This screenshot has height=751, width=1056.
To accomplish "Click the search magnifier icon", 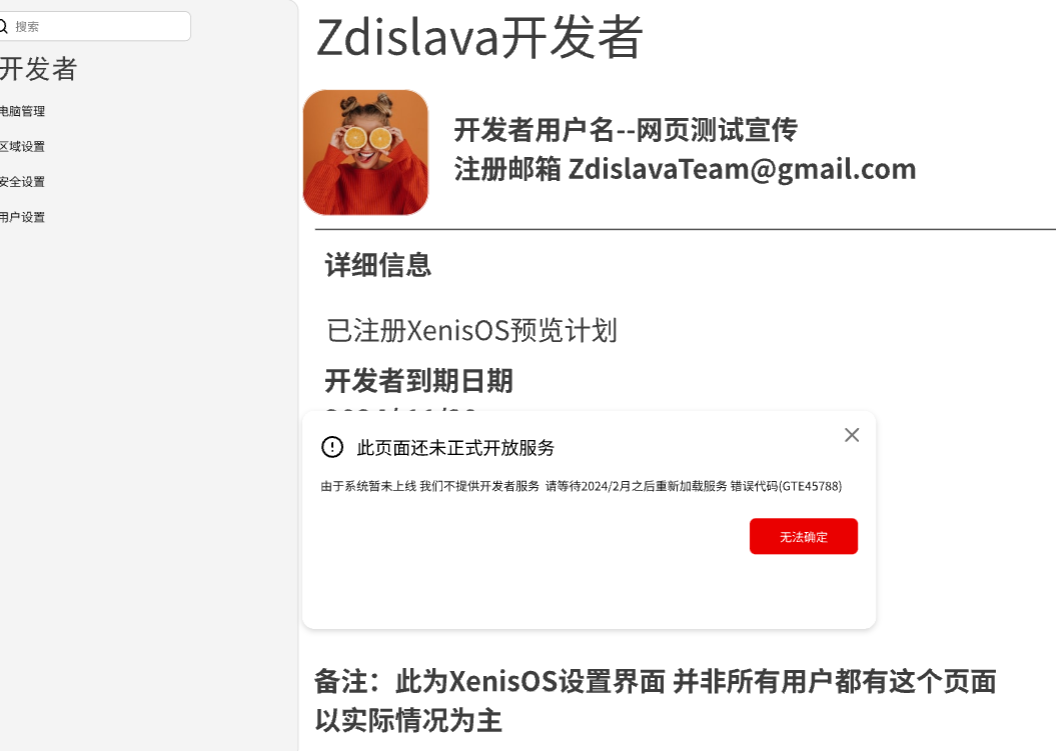I will 3,26.
